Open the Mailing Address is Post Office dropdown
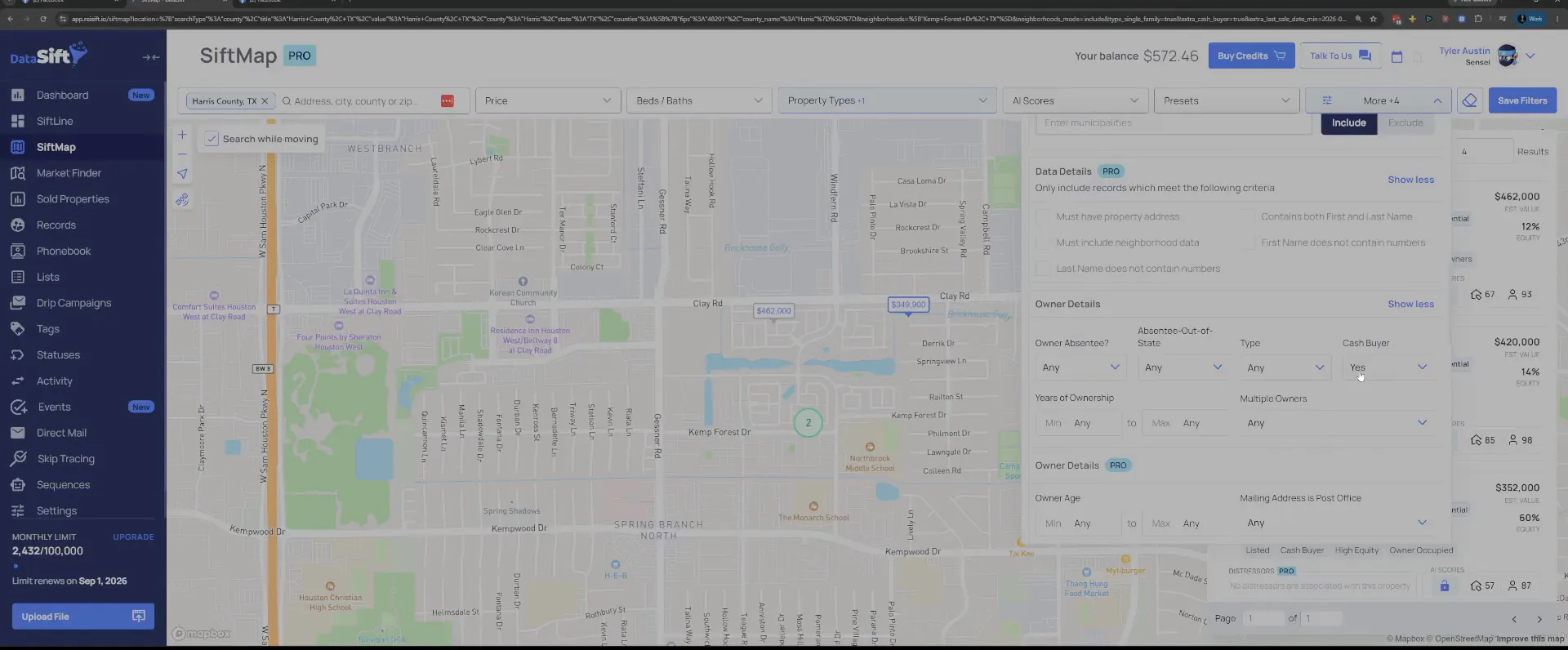Image resolution: width=1568 pixels, height=650 pixels. click(x=1338, y=523)
